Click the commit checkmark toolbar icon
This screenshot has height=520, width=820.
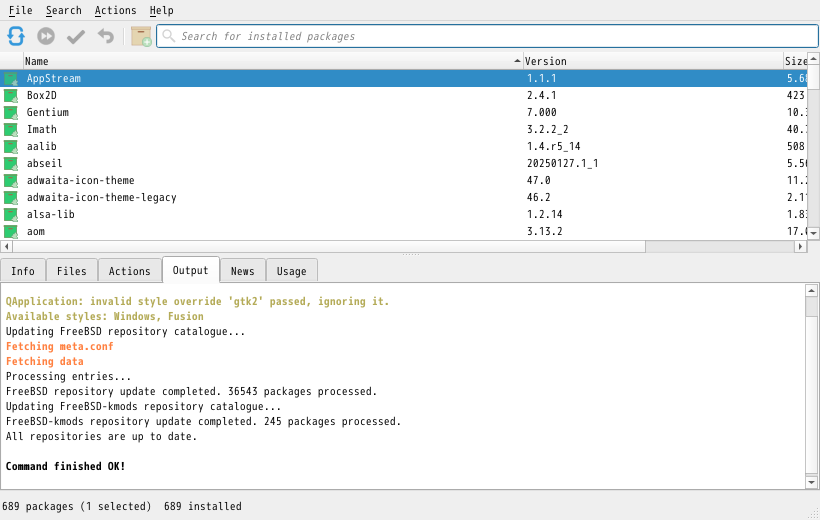point(76,36)
